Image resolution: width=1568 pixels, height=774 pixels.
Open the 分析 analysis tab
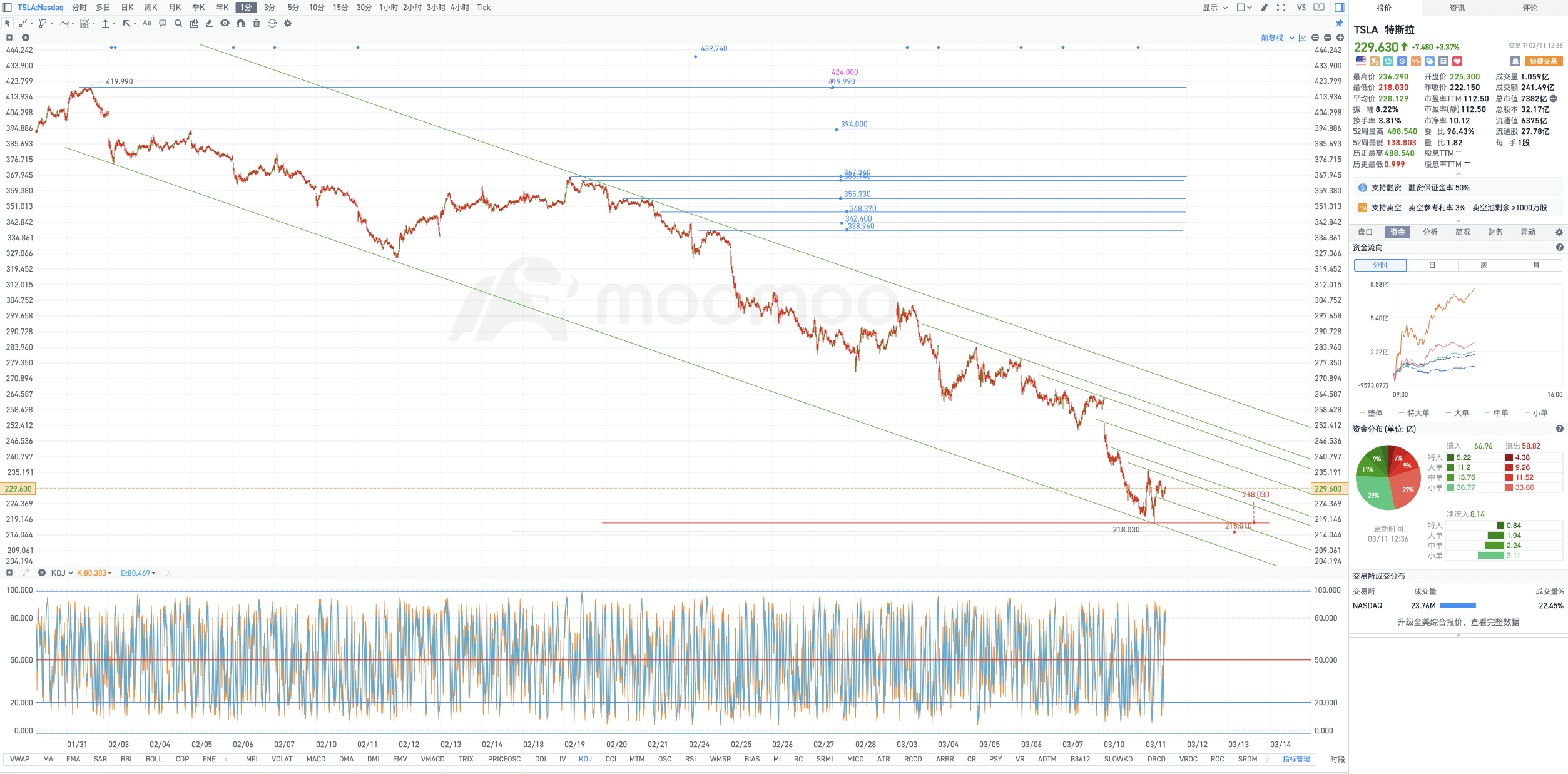click(x=1430, y=232)
